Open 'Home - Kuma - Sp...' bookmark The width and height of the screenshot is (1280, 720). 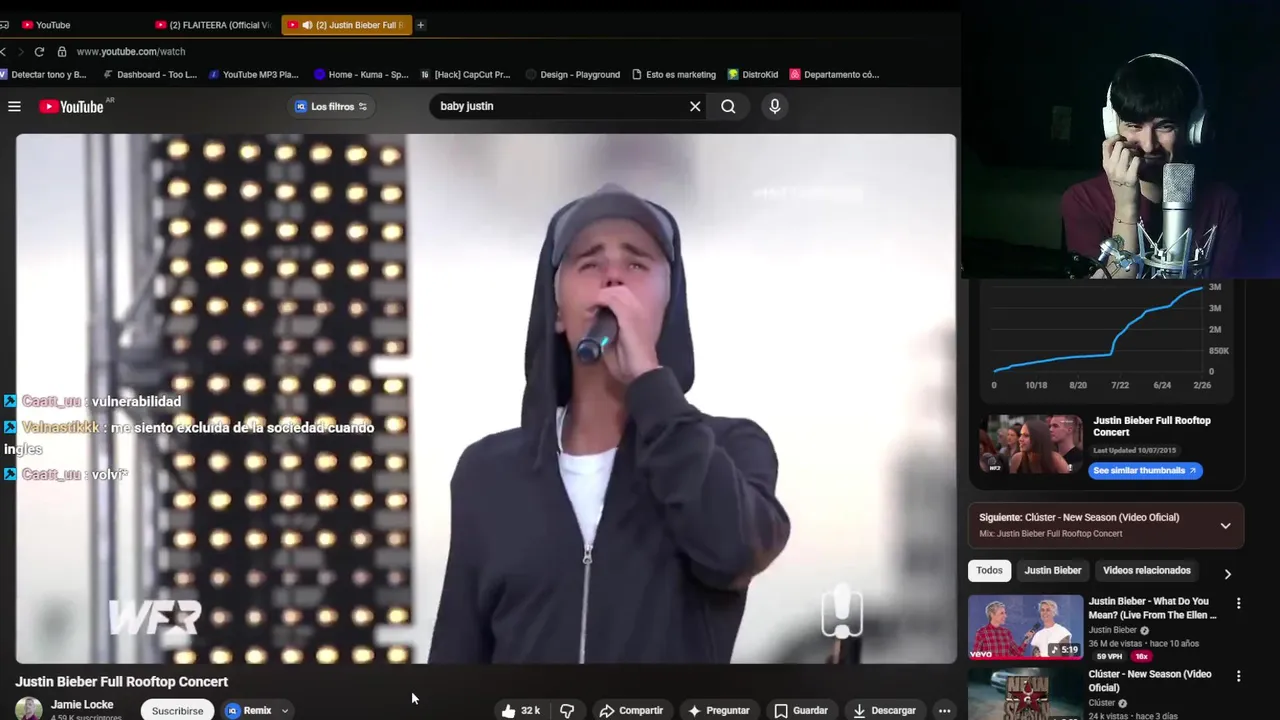coord(361,74)
